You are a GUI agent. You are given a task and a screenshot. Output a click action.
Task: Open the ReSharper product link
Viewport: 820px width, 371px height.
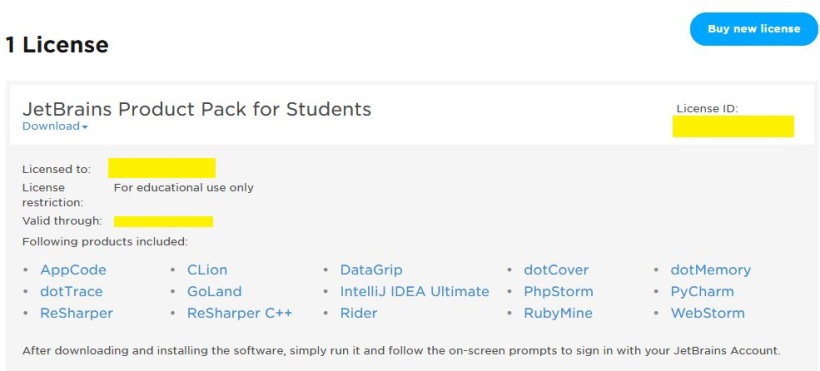point(76,313)
